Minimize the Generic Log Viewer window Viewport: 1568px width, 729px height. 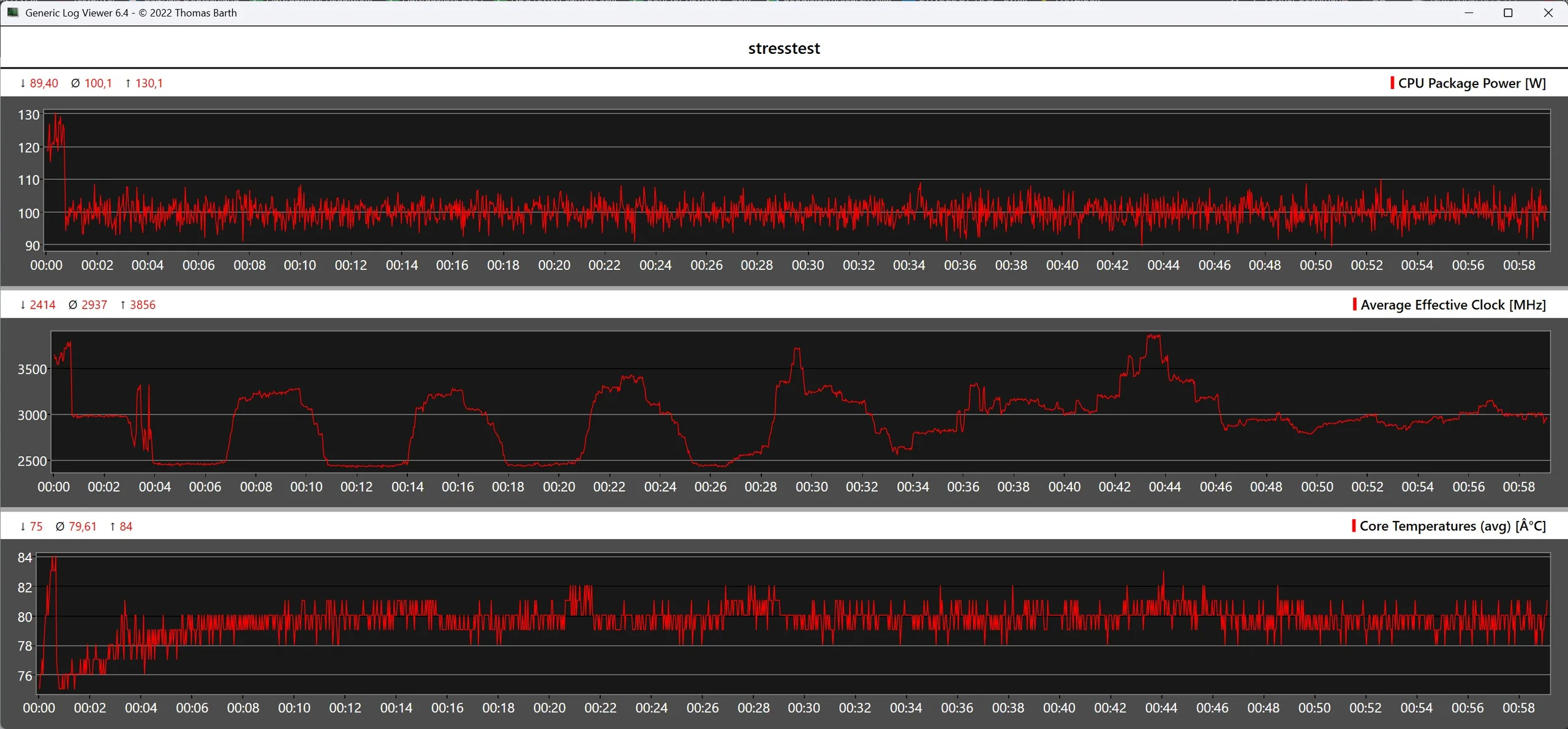1469,13
